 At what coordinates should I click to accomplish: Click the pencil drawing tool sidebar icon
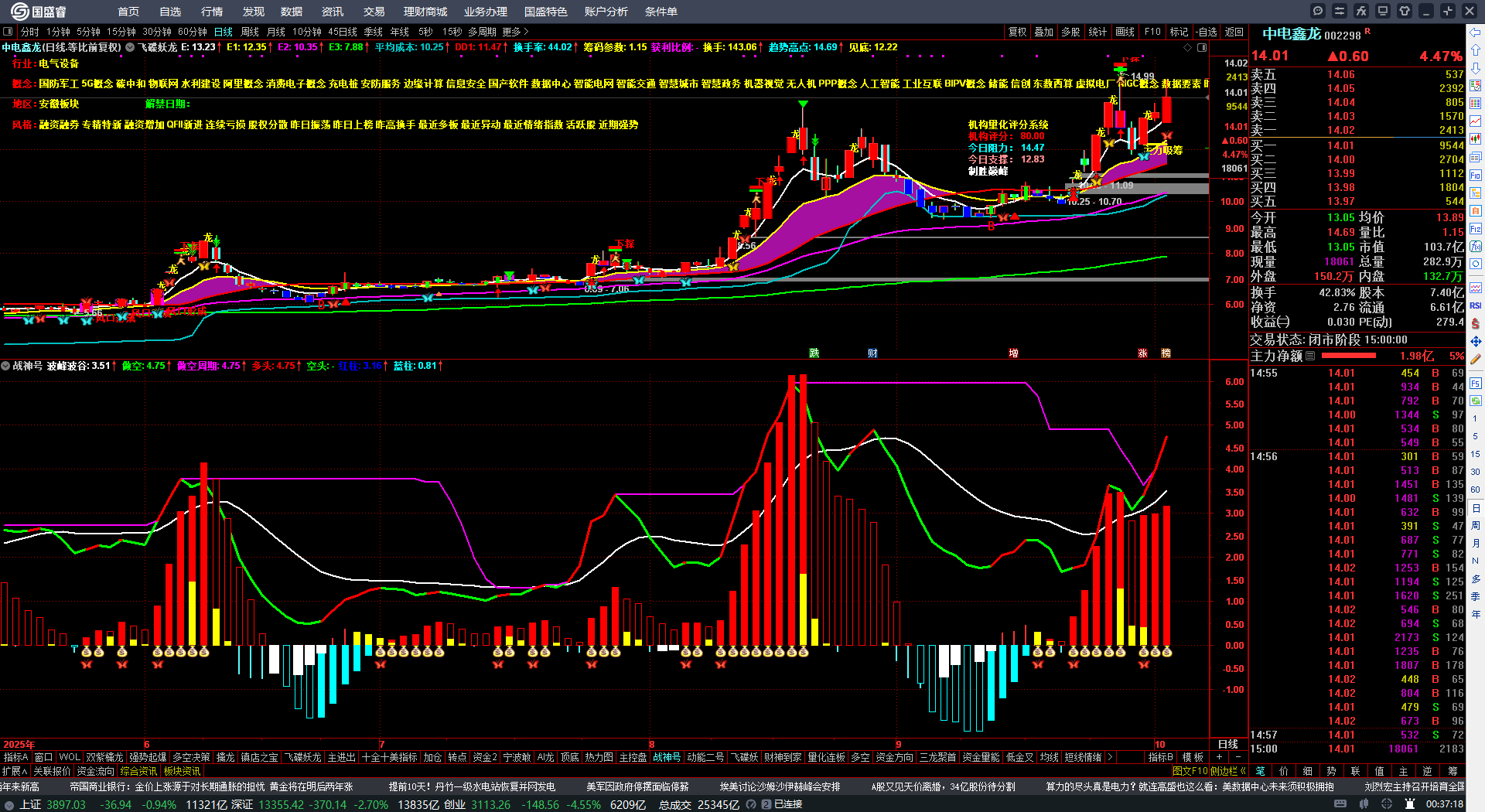pos(1476,360)
